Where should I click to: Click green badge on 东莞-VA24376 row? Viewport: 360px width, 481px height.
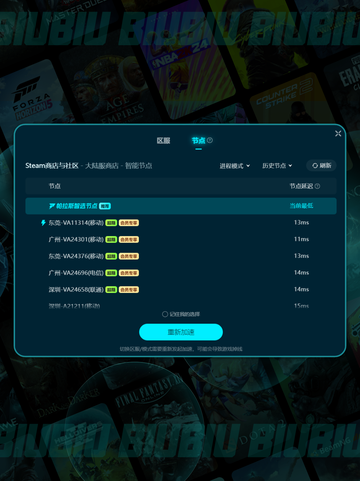tap(111, 256)
